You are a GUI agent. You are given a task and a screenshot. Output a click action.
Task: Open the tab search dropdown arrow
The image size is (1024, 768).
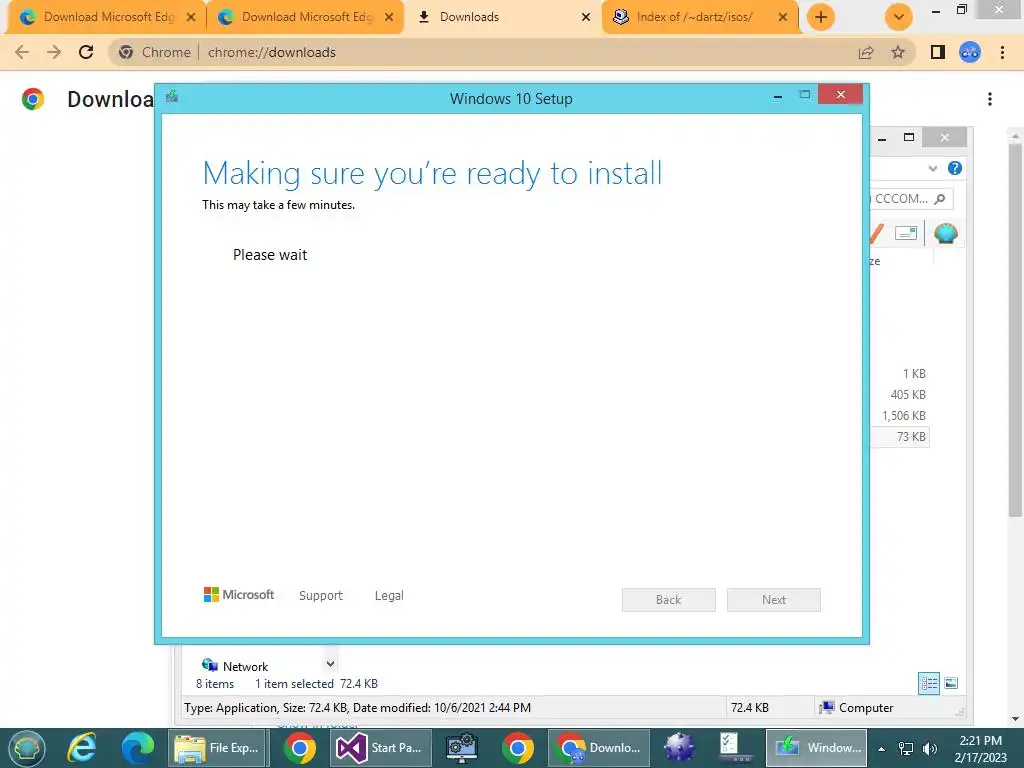899,17
